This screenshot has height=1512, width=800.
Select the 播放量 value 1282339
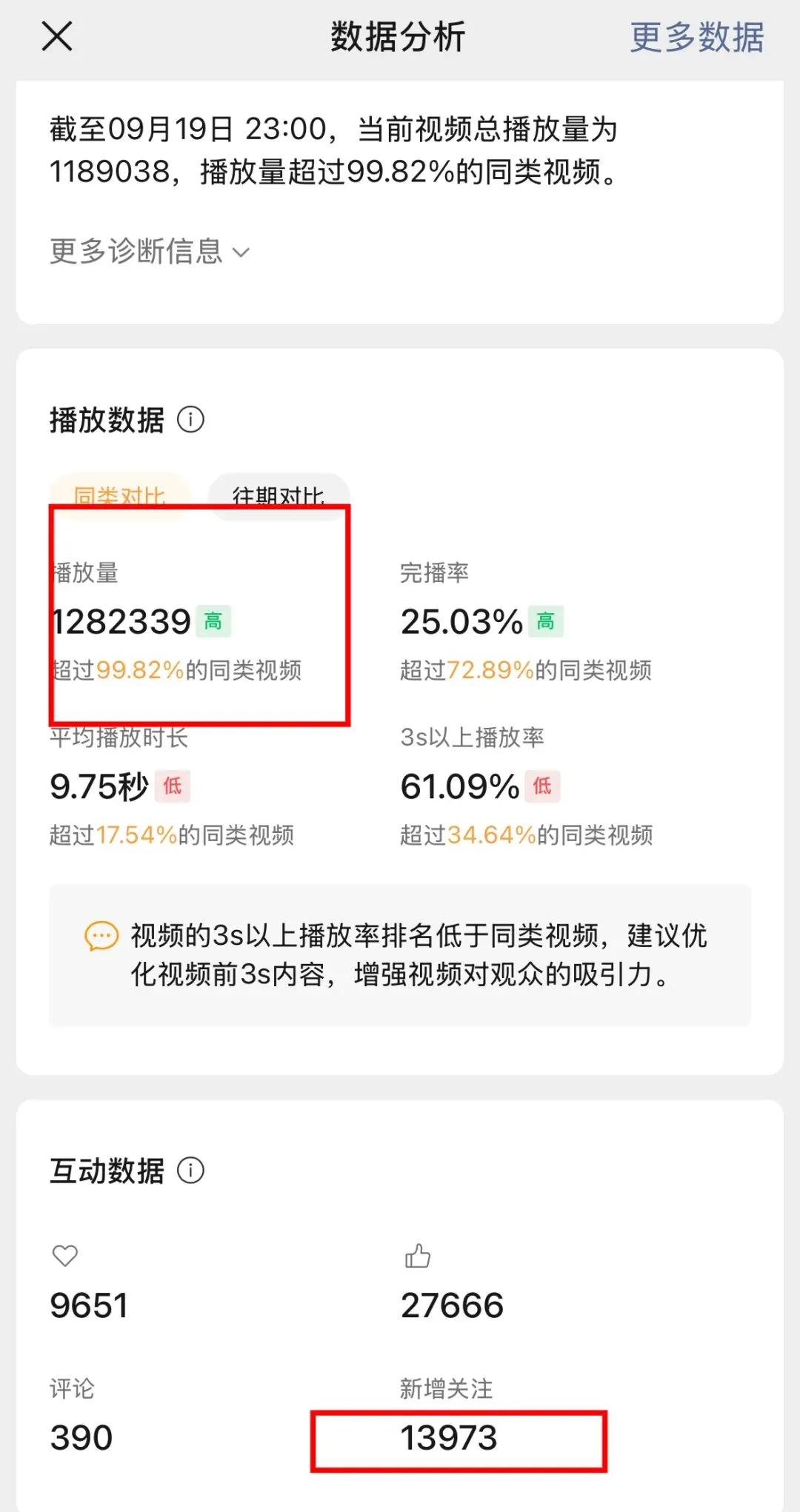click(x=121, y=622)
